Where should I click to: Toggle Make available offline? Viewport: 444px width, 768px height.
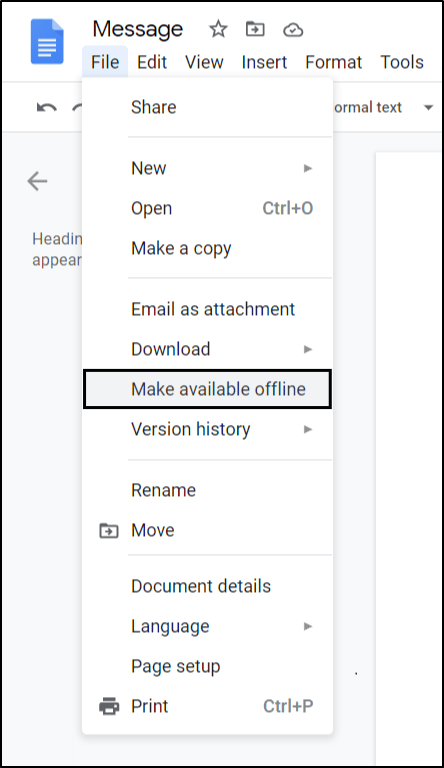click(x=207, y=389)
